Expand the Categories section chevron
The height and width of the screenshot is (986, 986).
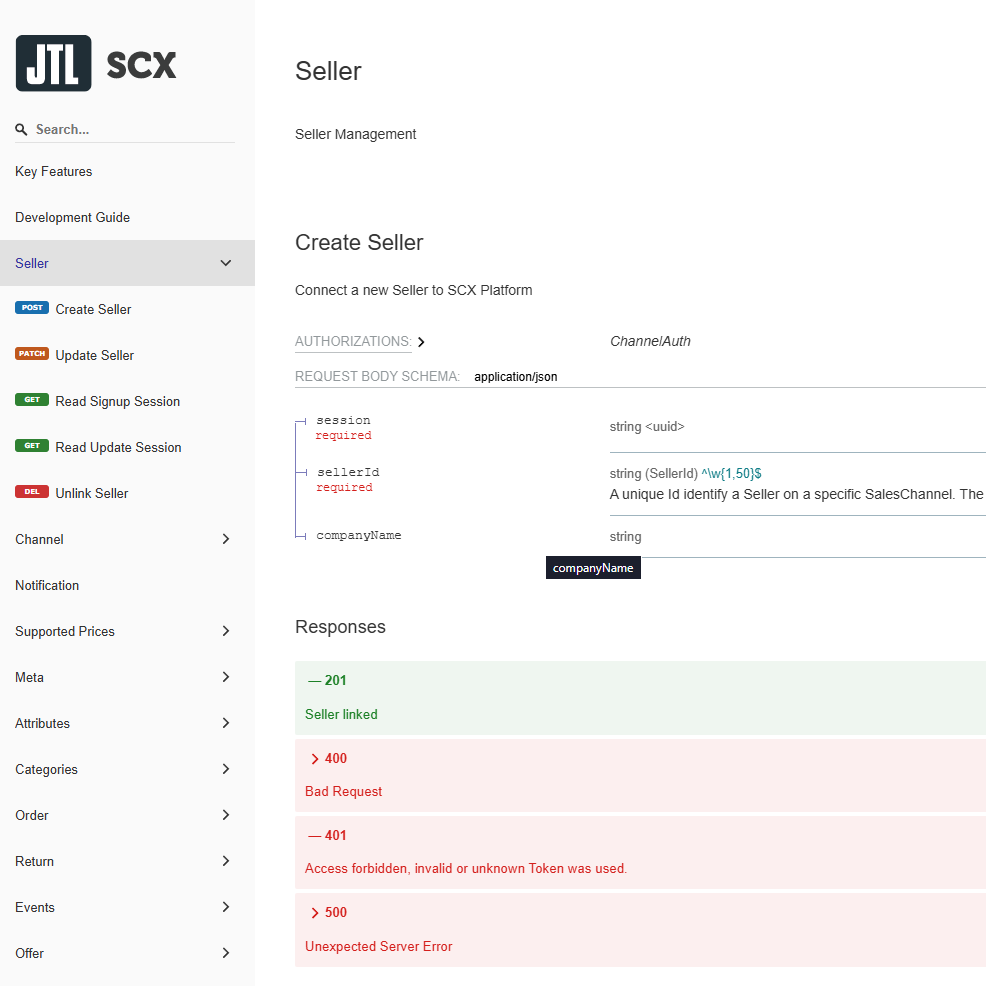point(226,768)
